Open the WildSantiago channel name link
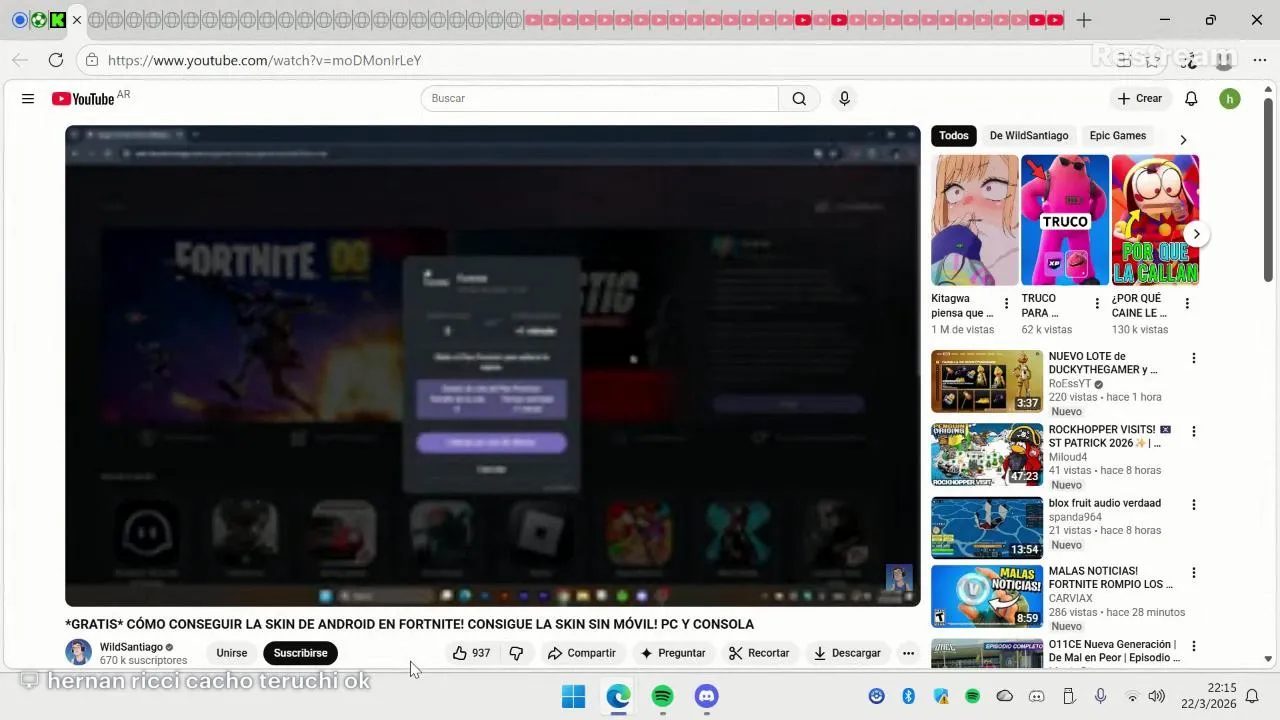Image resolution: width=1280 pixels, height=720 pixels. 131,647
